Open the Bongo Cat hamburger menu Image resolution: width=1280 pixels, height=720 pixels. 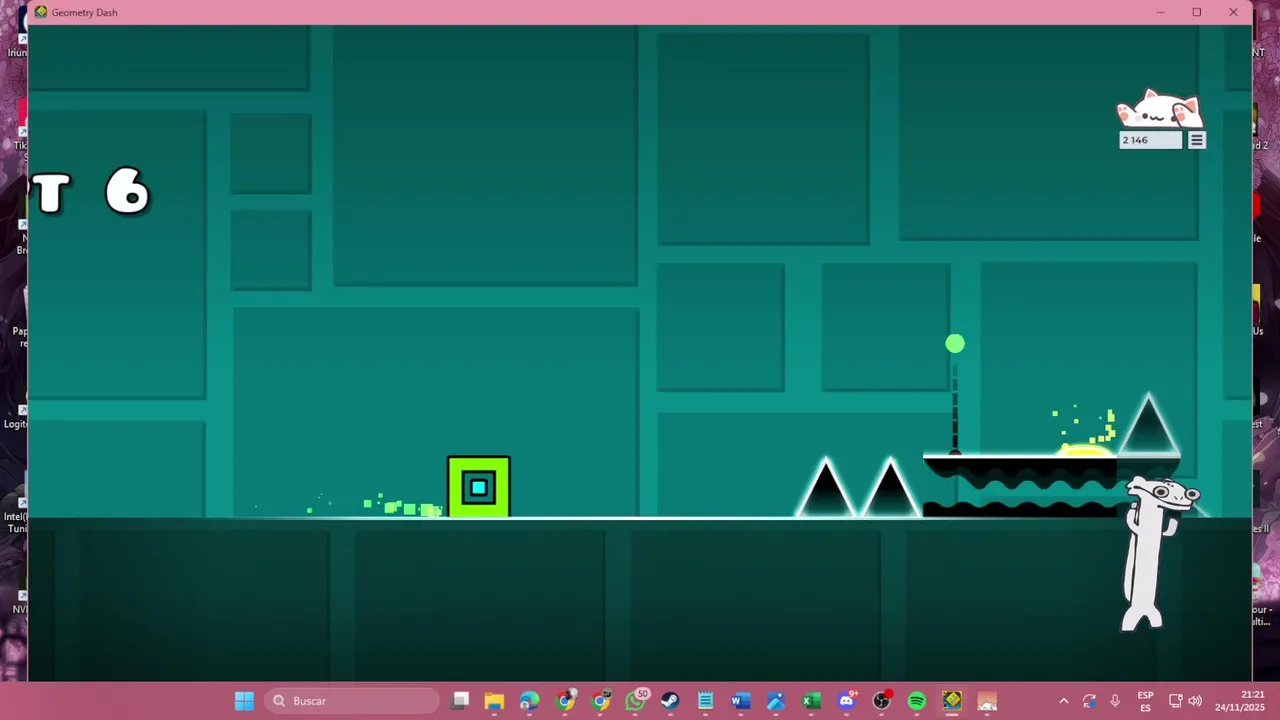(1196, 140)
